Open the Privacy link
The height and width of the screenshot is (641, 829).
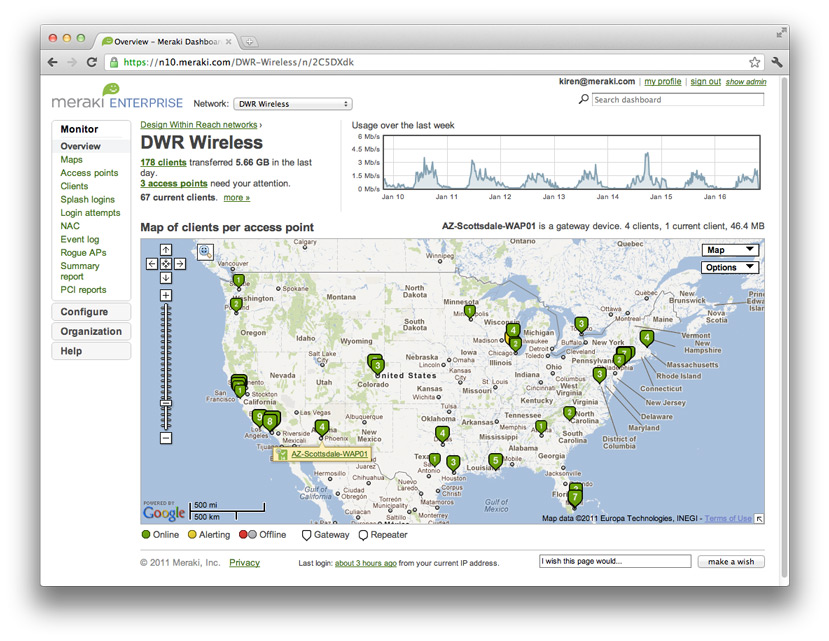pyautogui.click(x=244, y=562)
